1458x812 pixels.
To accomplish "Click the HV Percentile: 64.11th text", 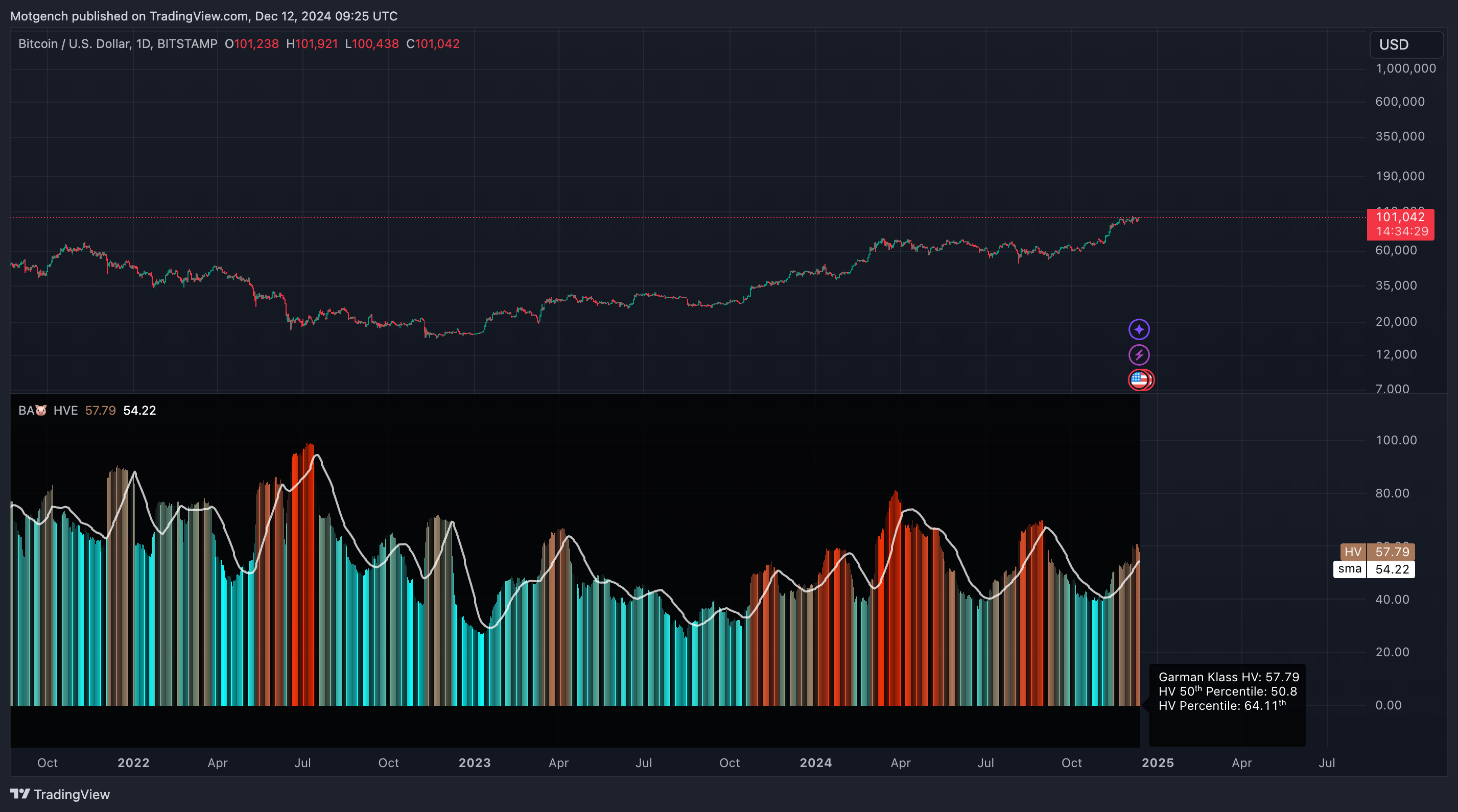I will tap(1222, 706).
